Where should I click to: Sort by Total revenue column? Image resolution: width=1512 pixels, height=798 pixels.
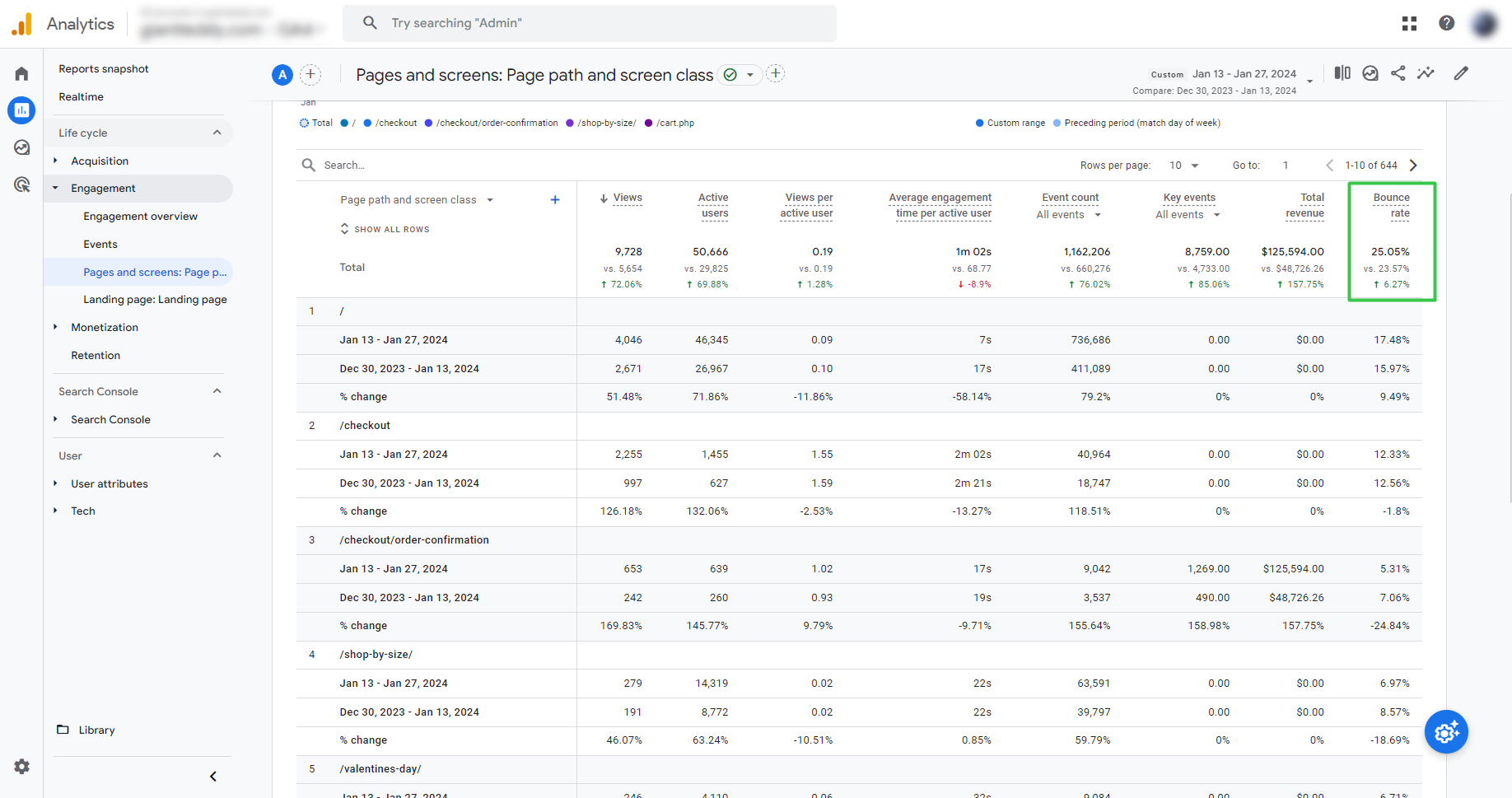click(1305, 205)
